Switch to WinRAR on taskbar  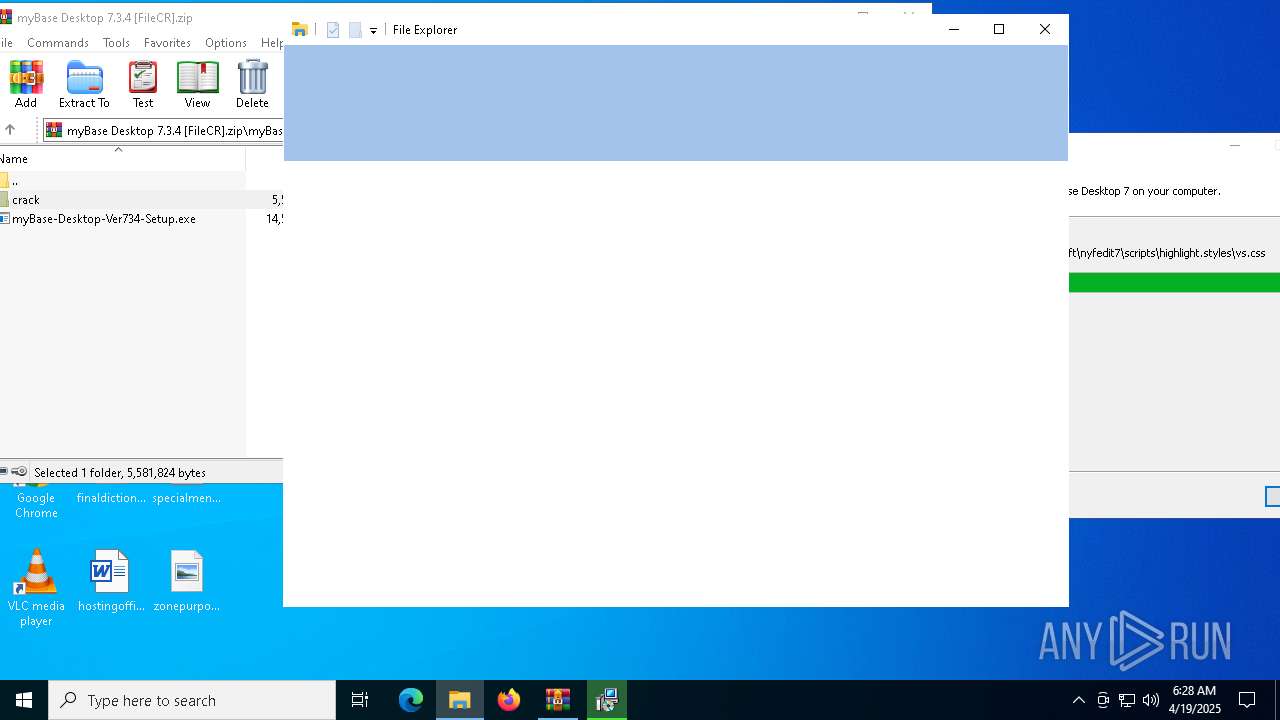[558, 700]
